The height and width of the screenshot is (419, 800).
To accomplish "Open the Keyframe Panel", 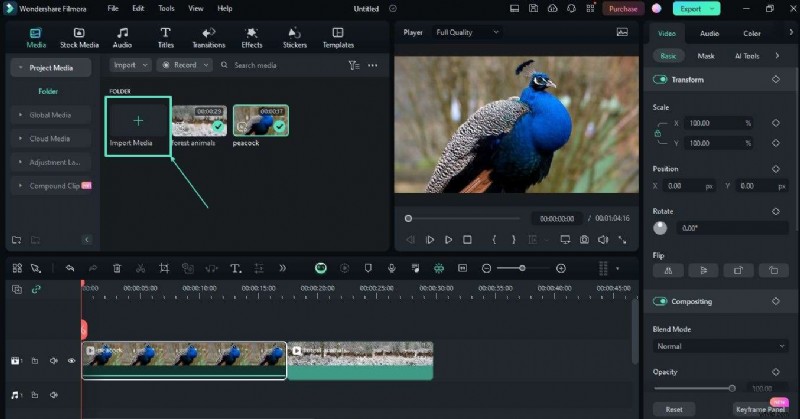I will [x=760, y=409].
